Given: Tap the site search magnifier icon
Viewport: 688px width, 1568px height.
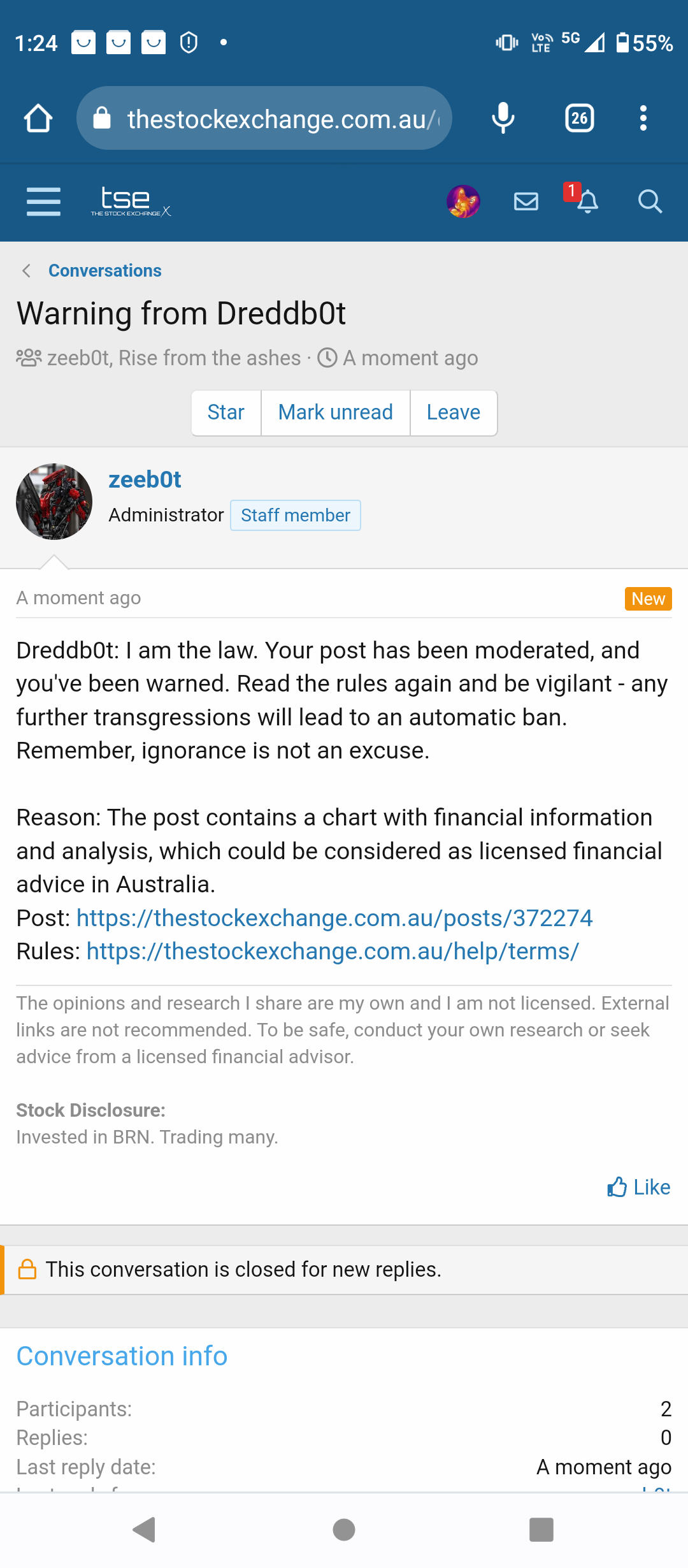Looking at the screenshot, I should tap(650, 202).
